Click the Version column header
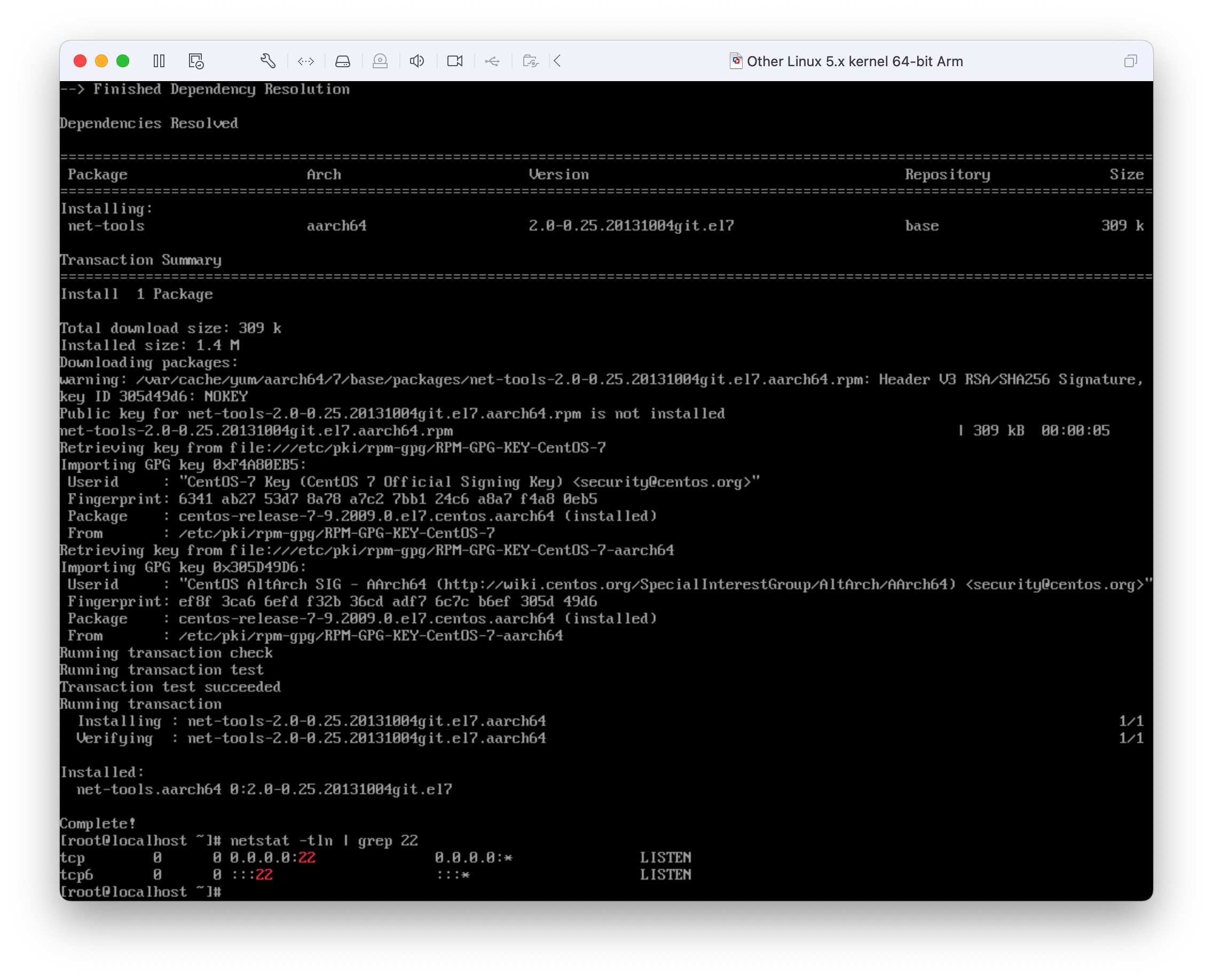Image resolution: width=1213 pixels, height=980 pixels. [x=558, y=175]
